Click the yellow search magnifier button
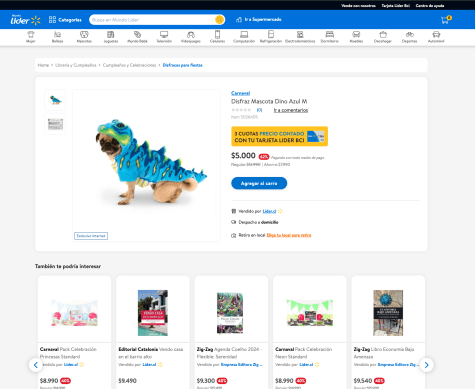The image size is (475, 389). point(219,20)
